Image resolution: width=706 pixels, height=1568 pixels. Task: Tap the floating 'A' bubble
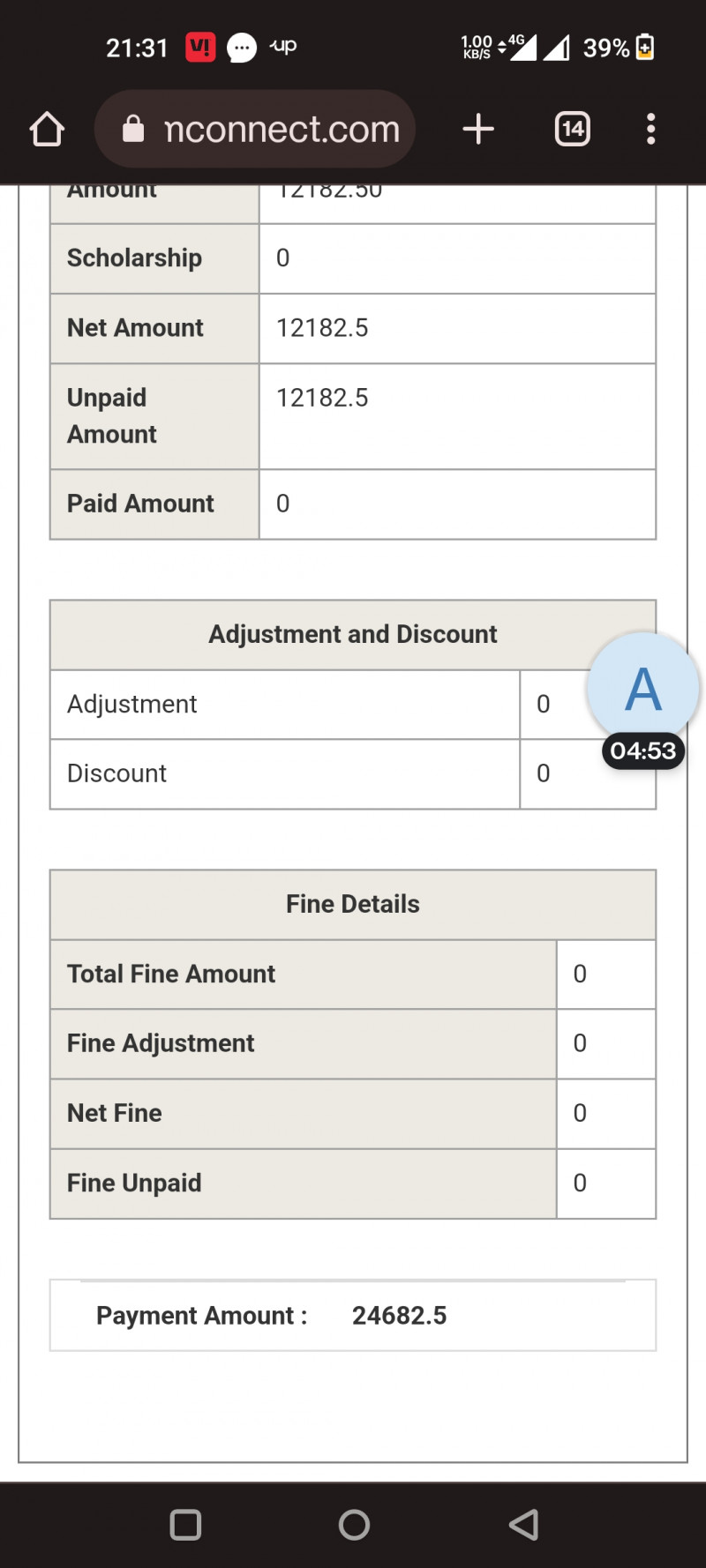click(642, 689)
